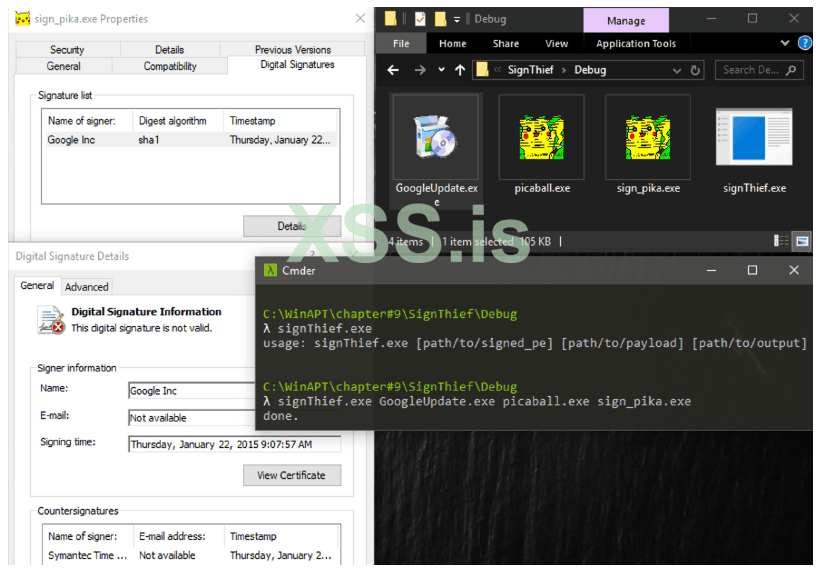This screenshot has height=568, width=816.
Task: Click the Manage contextual tab
Action: (x=626, y=21)
